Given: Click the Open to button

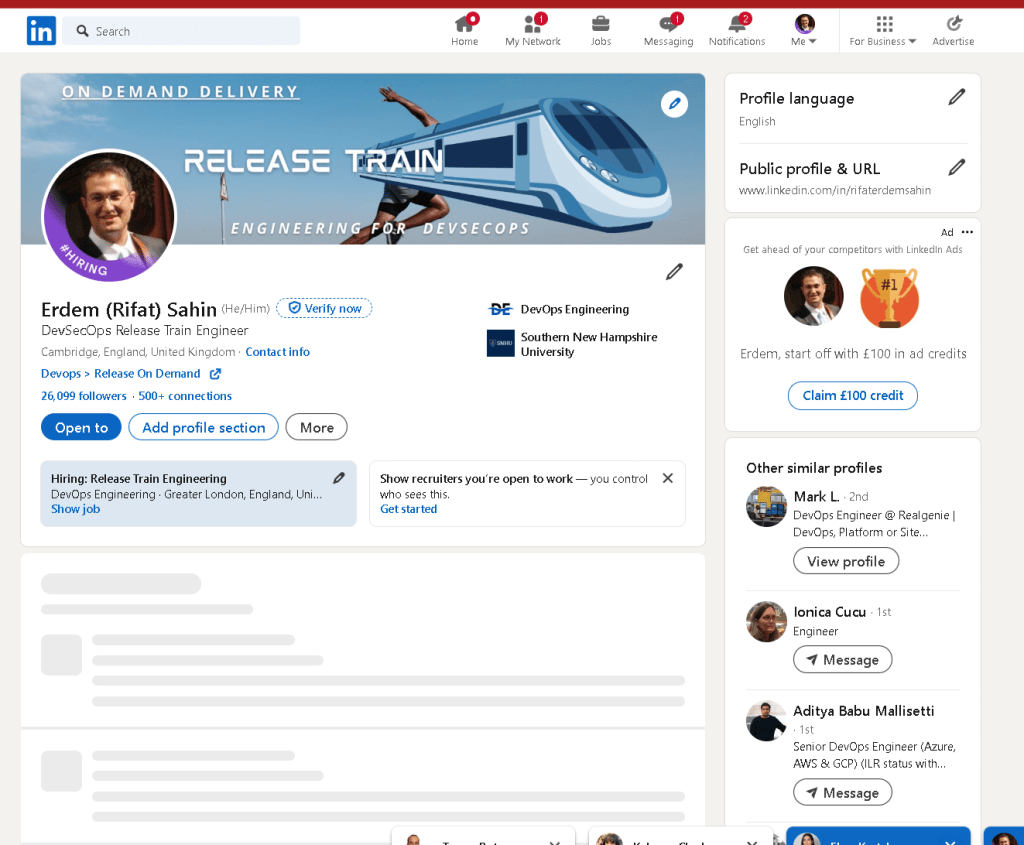Looking at the screenshot, I should (x=81, y=427).
